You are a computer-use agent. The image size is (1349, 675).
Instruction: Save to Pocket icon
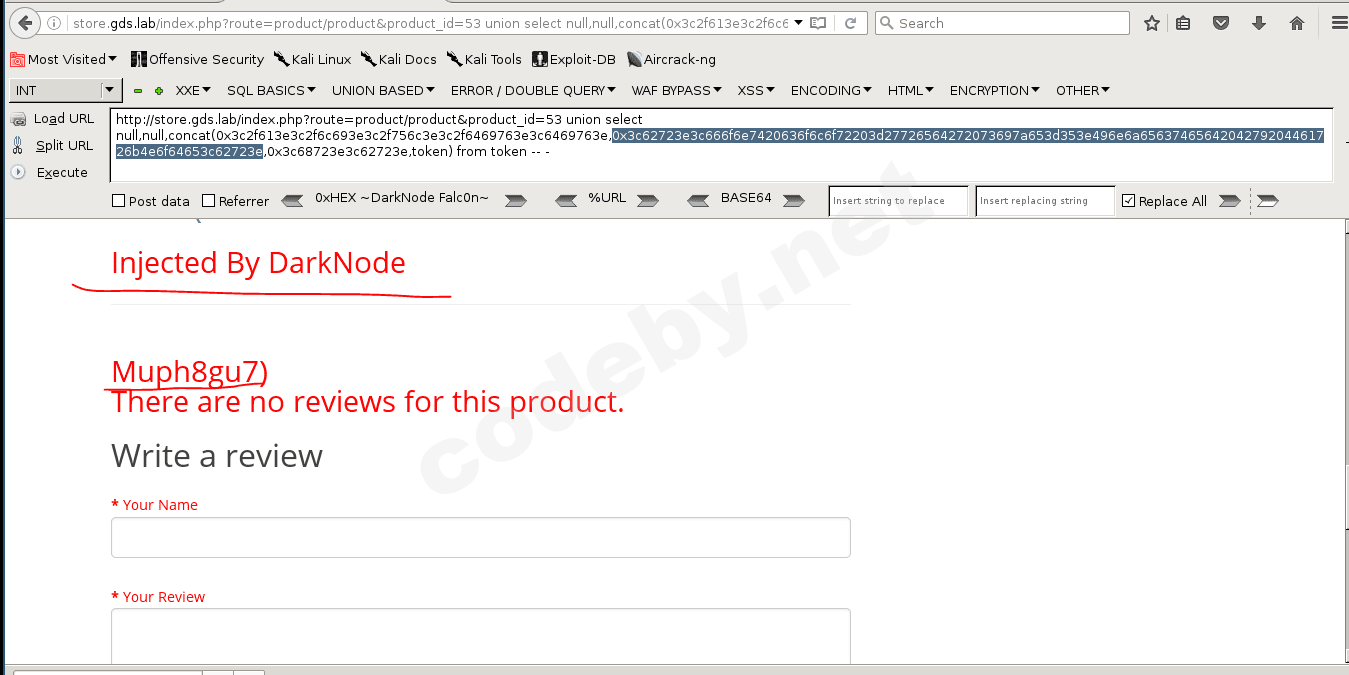[1221, 23]
